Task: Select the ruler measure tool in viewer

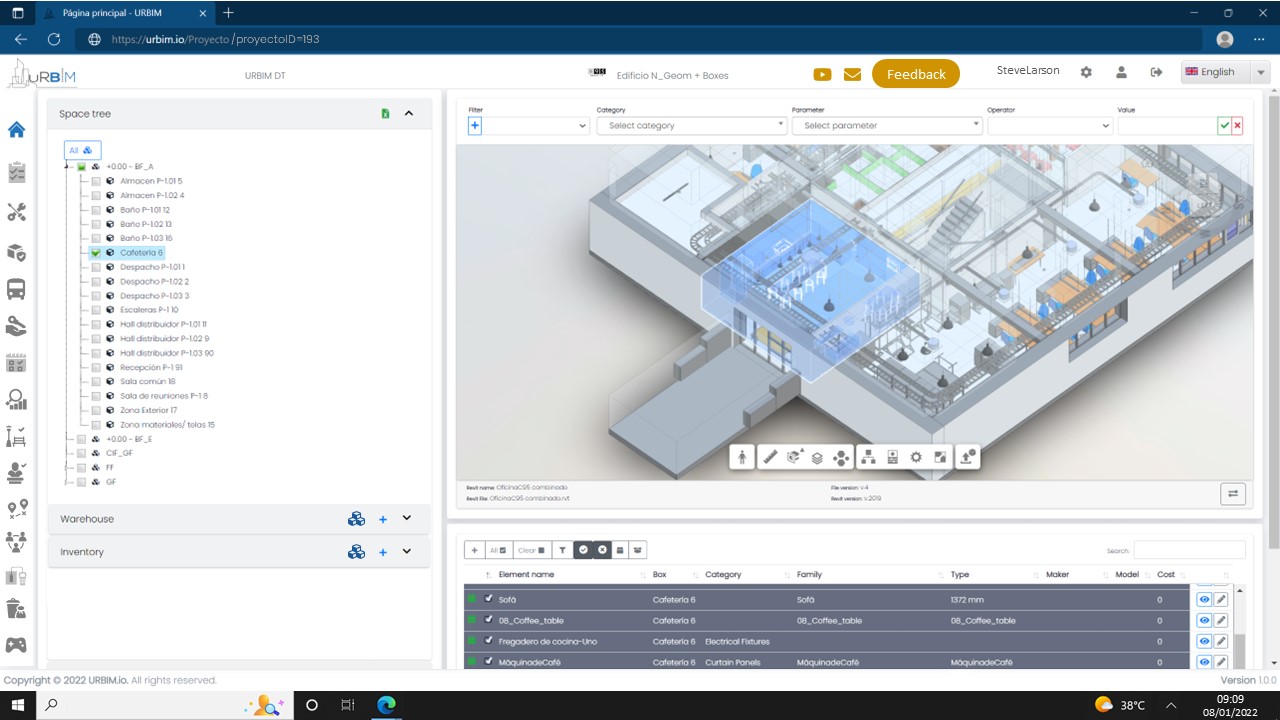Action: [x=770, y=457]
